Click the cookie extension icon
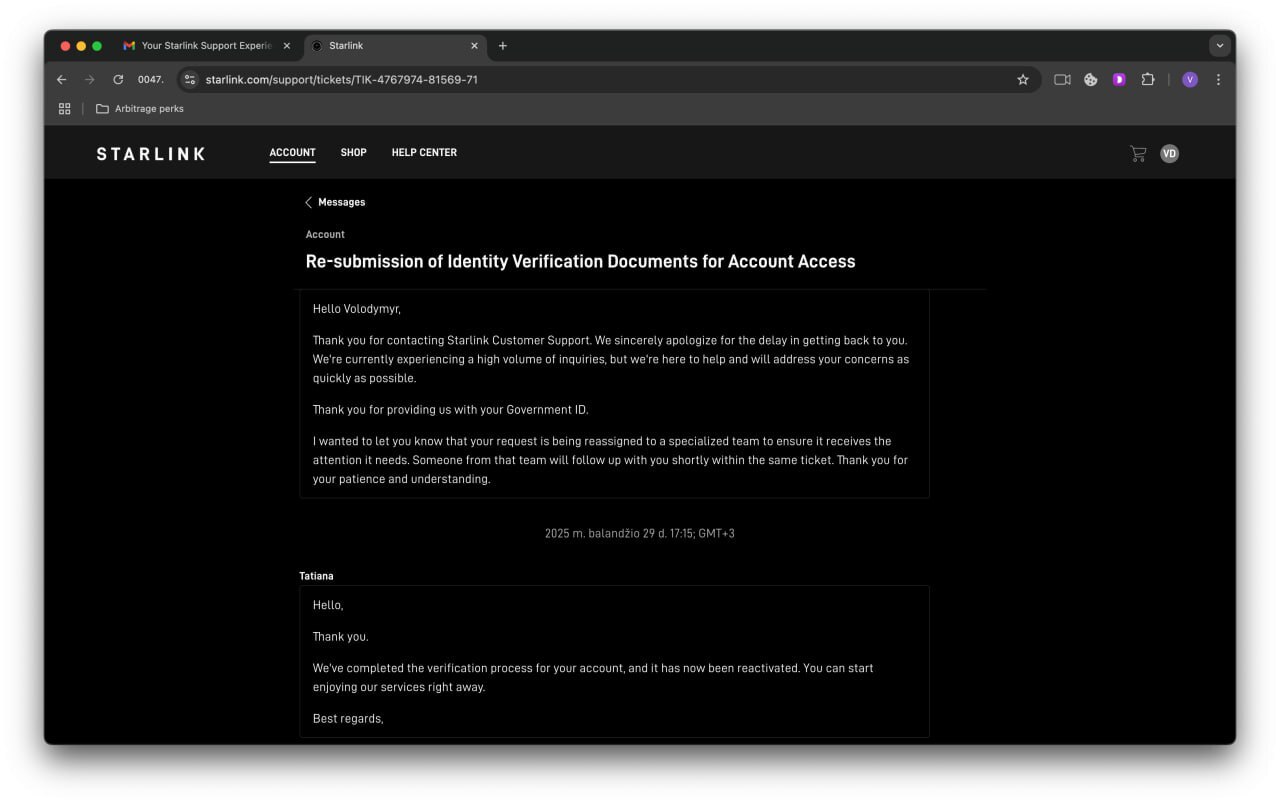Image resolution: width=1280 pixels, height=803 pixels. (x=1091, y=80)
